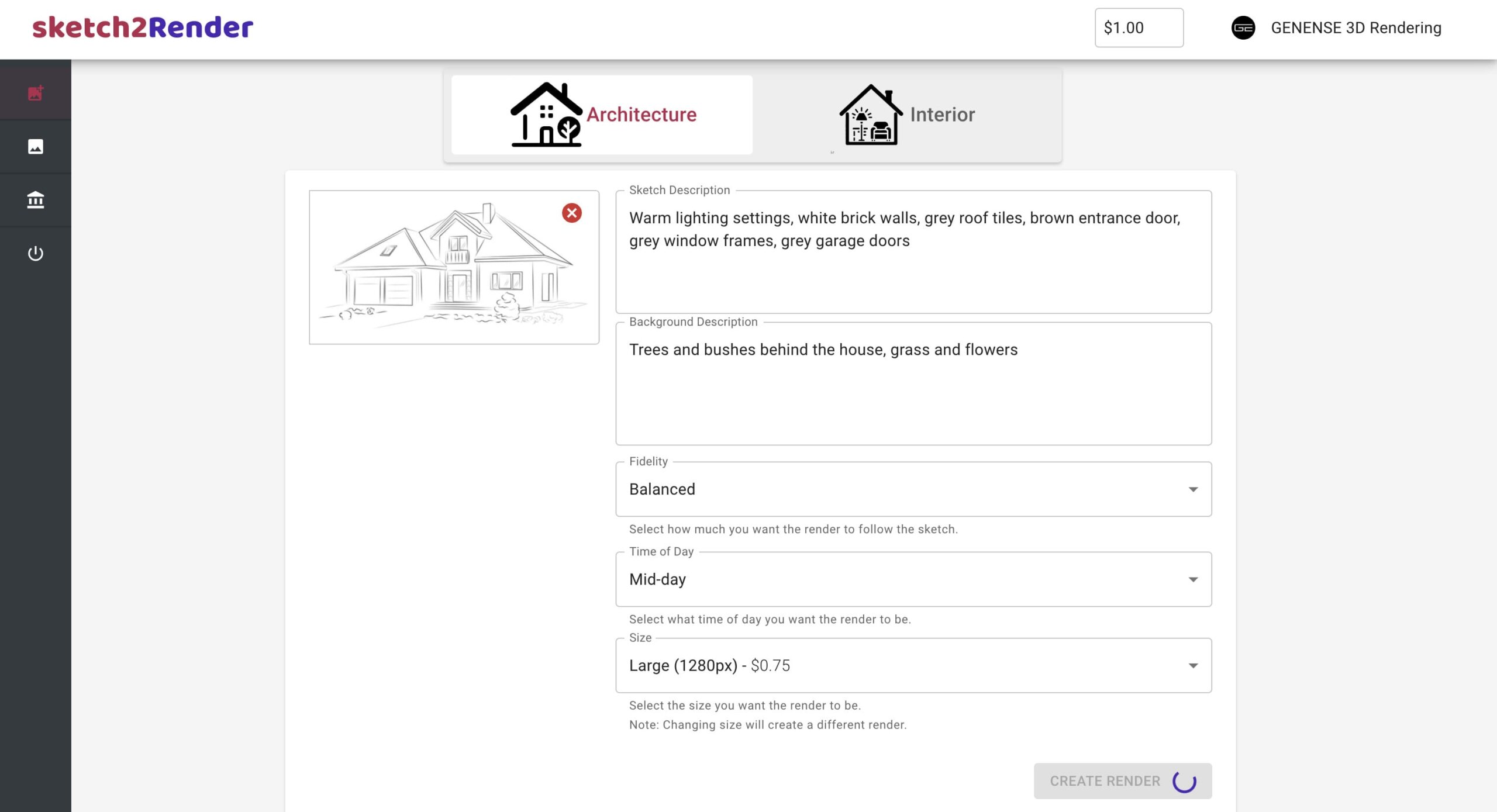Image resolution: width=1497 pixels, height=812 pixels.
Task: Click the sketch upload/camera sidebar icon
Action: click(x=35, y=92)
